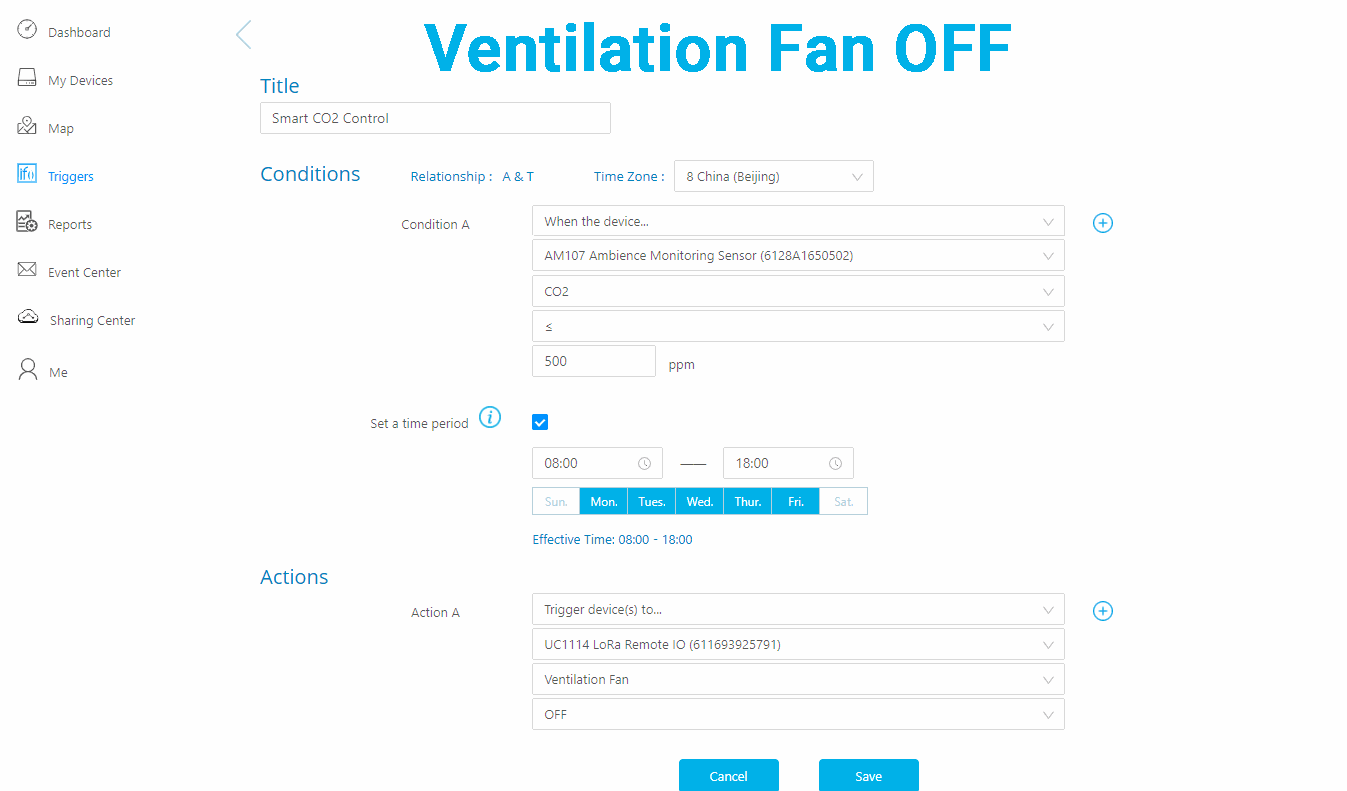The width and height of the screenshot is (1347, 791).
Task: Deselect Wednesday in the weekday selector
Action: point(700,502)
